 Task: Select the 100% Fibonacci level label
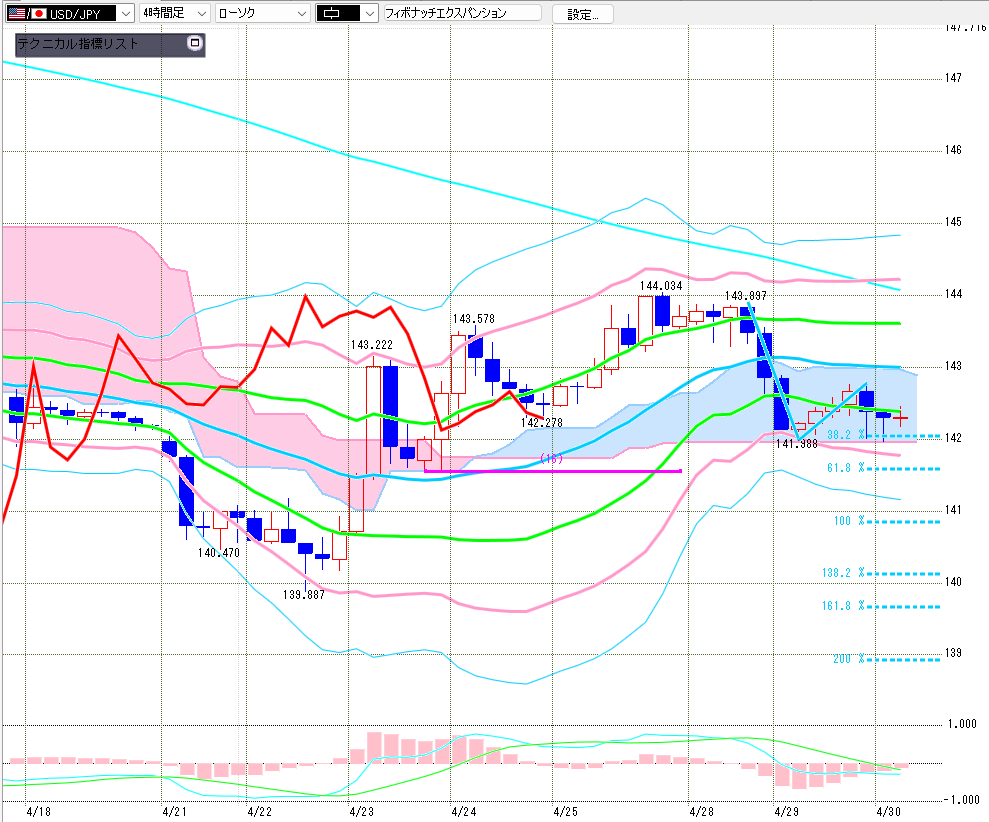click(x=848, y=520)
